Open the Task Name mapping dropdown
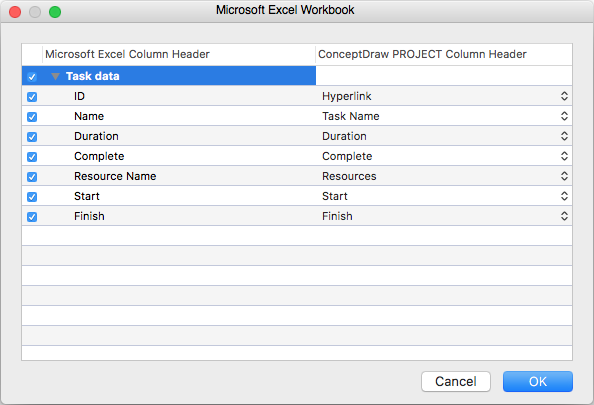The image size is (594, 405). click(x=564, y=116)
